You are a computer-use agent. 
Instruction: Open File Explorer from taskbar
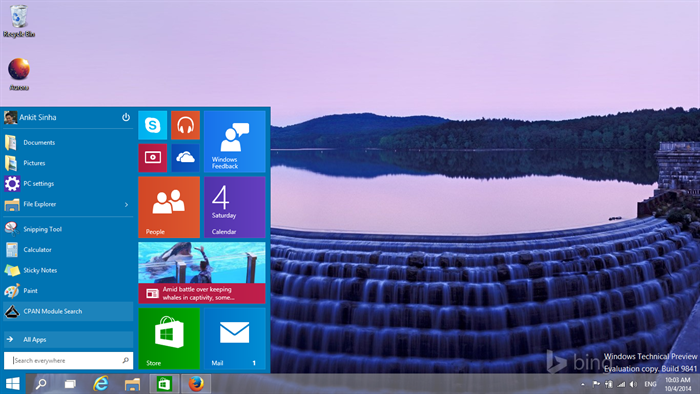pos(132,384)
